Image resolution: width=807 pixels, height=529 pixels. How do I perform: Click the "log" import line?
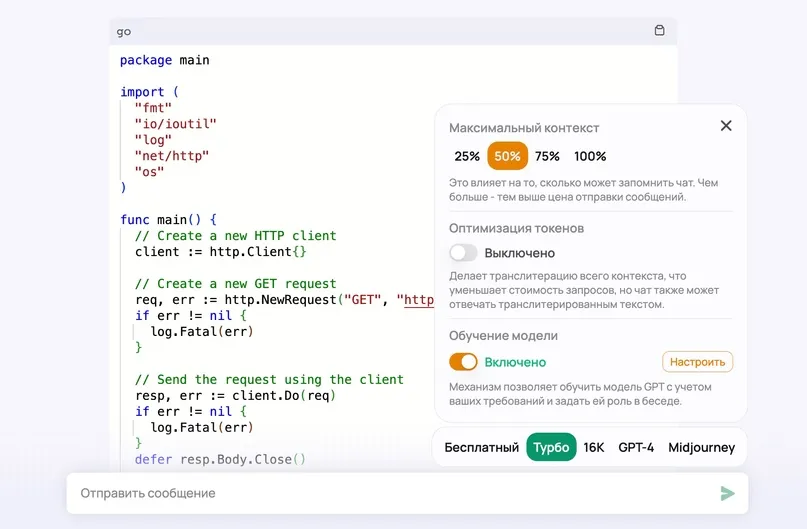point(153,140)
